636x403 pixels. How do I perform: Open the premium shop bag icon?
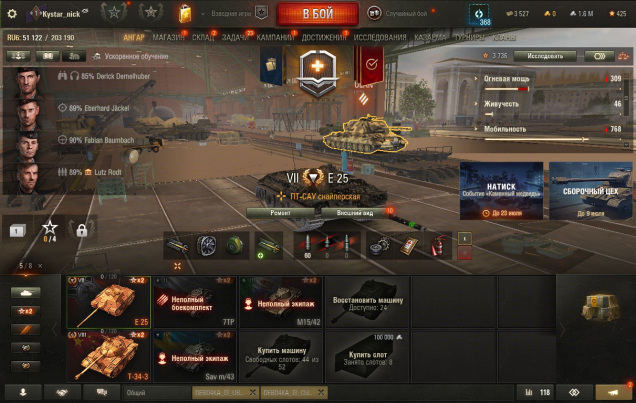pos(185,13)
